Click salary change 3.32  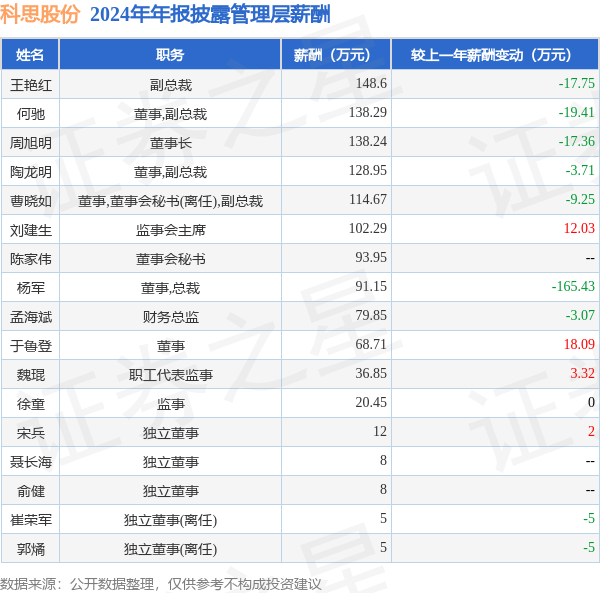click(582, 373)
